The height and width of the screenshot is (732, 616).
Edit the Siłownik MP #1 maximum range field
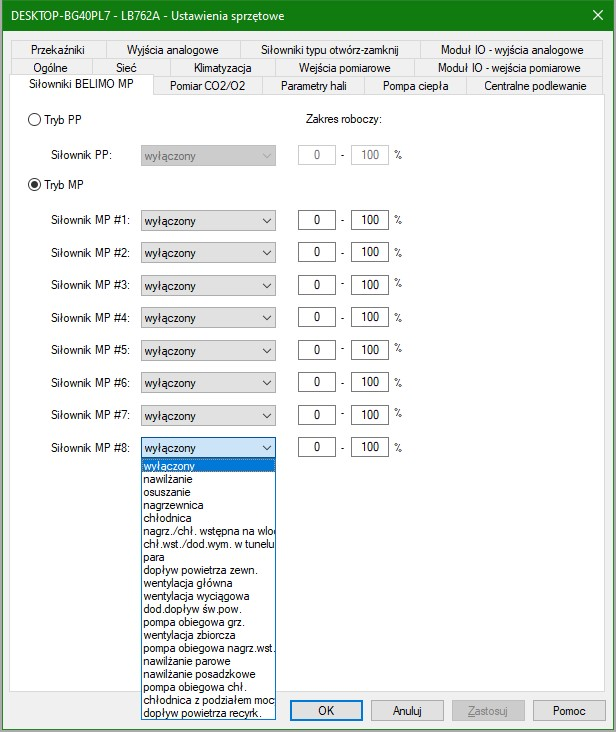click(370, 220)
